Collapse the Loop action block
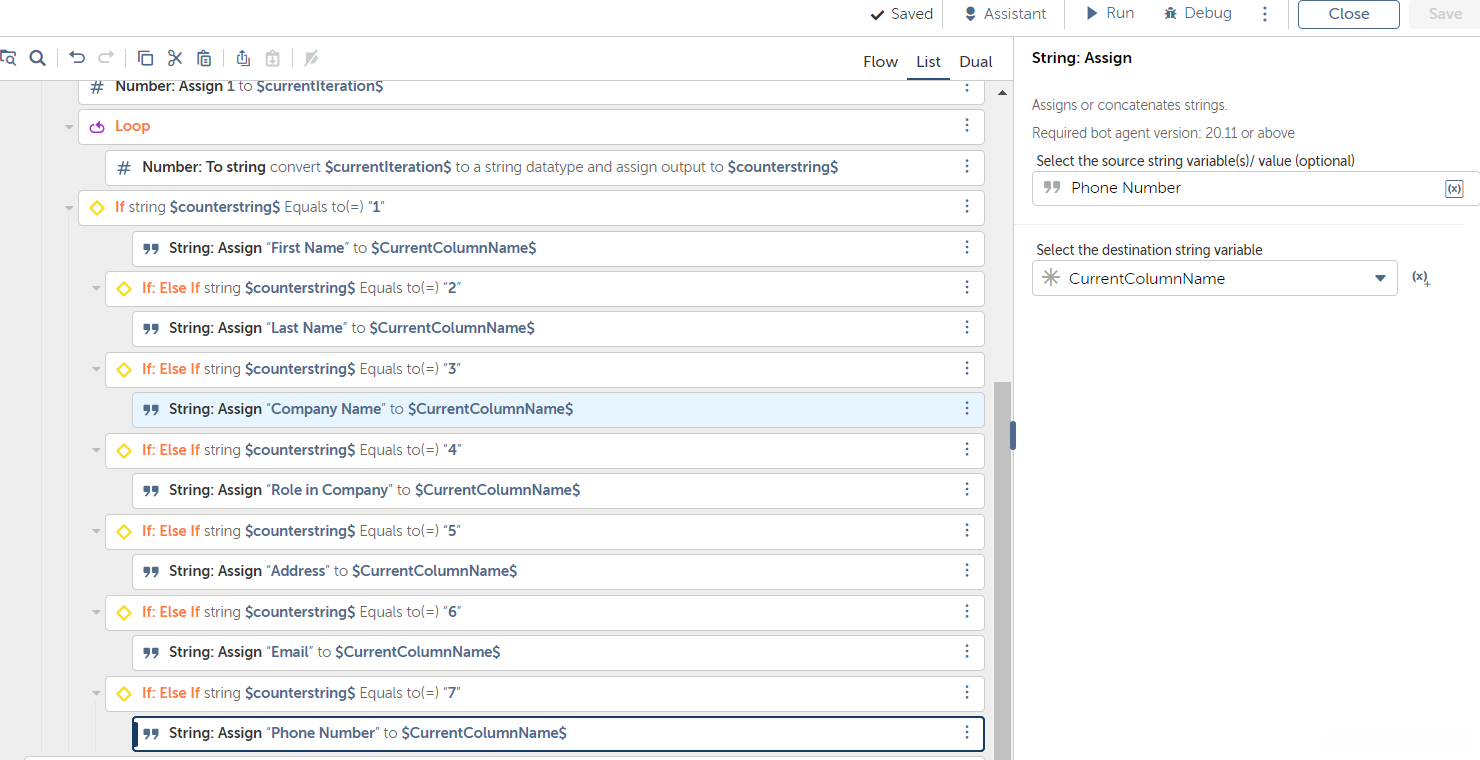The width and height of the screenshot is (1480, 760). click(69, 127)
